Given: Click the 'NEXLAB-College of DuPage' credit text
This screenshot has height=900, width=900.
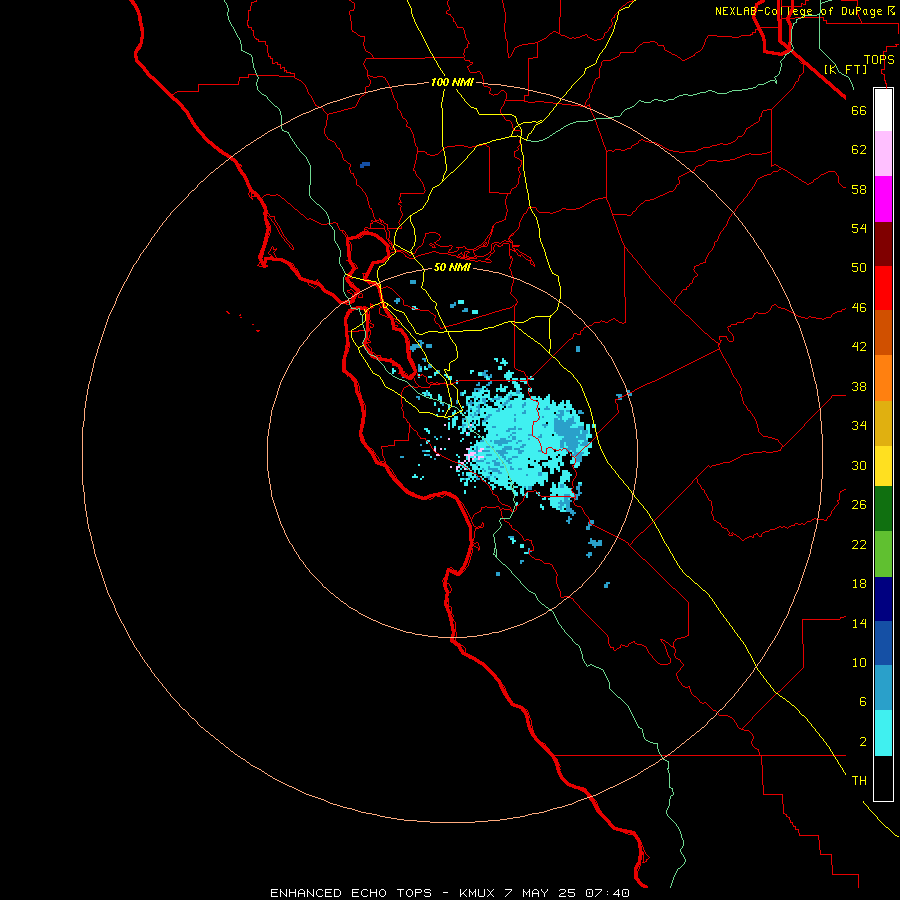Looking at the screenshot, I should click(798, 11).
